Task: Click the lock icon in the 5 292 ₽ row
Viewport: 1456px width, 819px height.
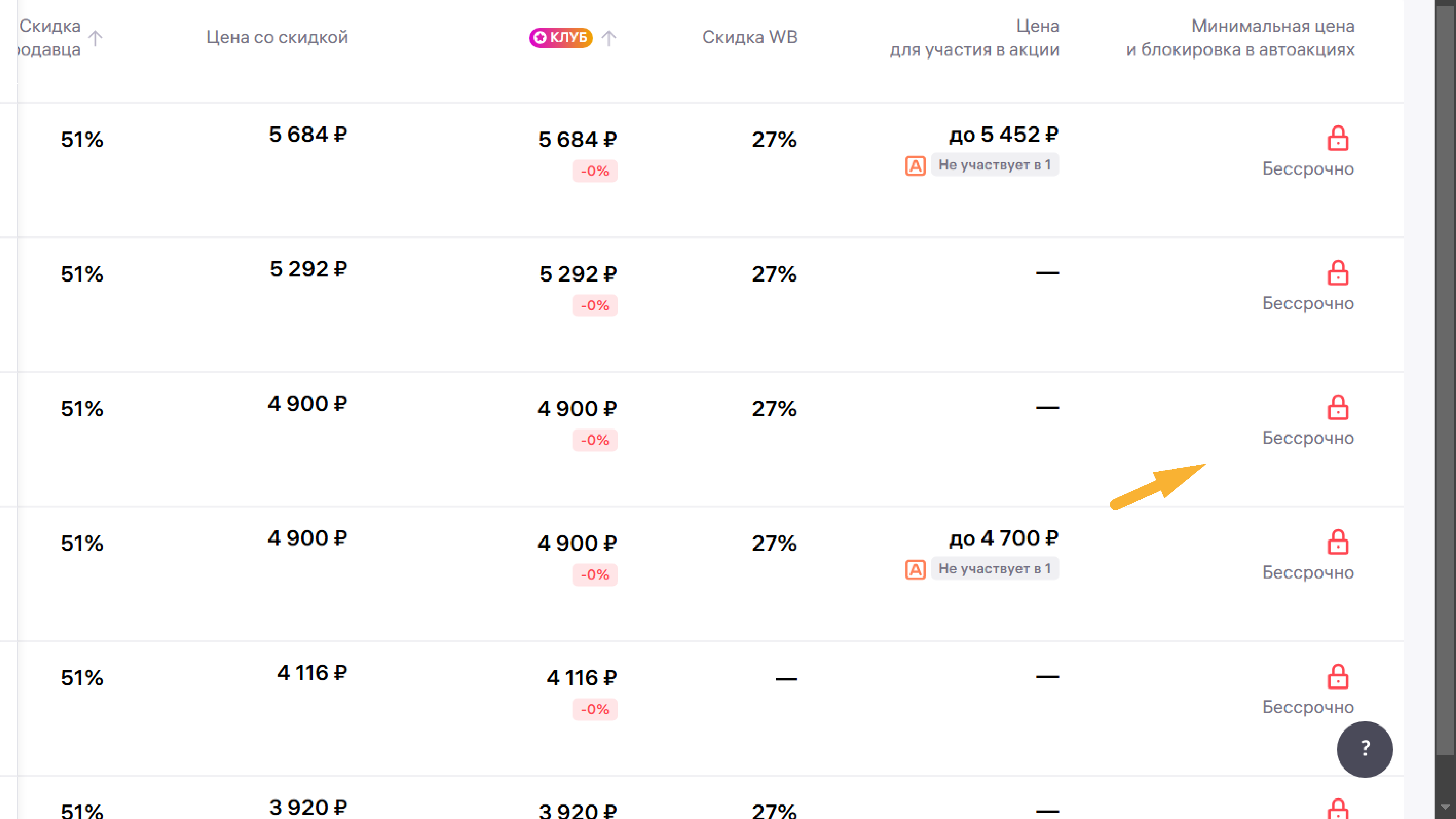Action: click(1337, 273)
